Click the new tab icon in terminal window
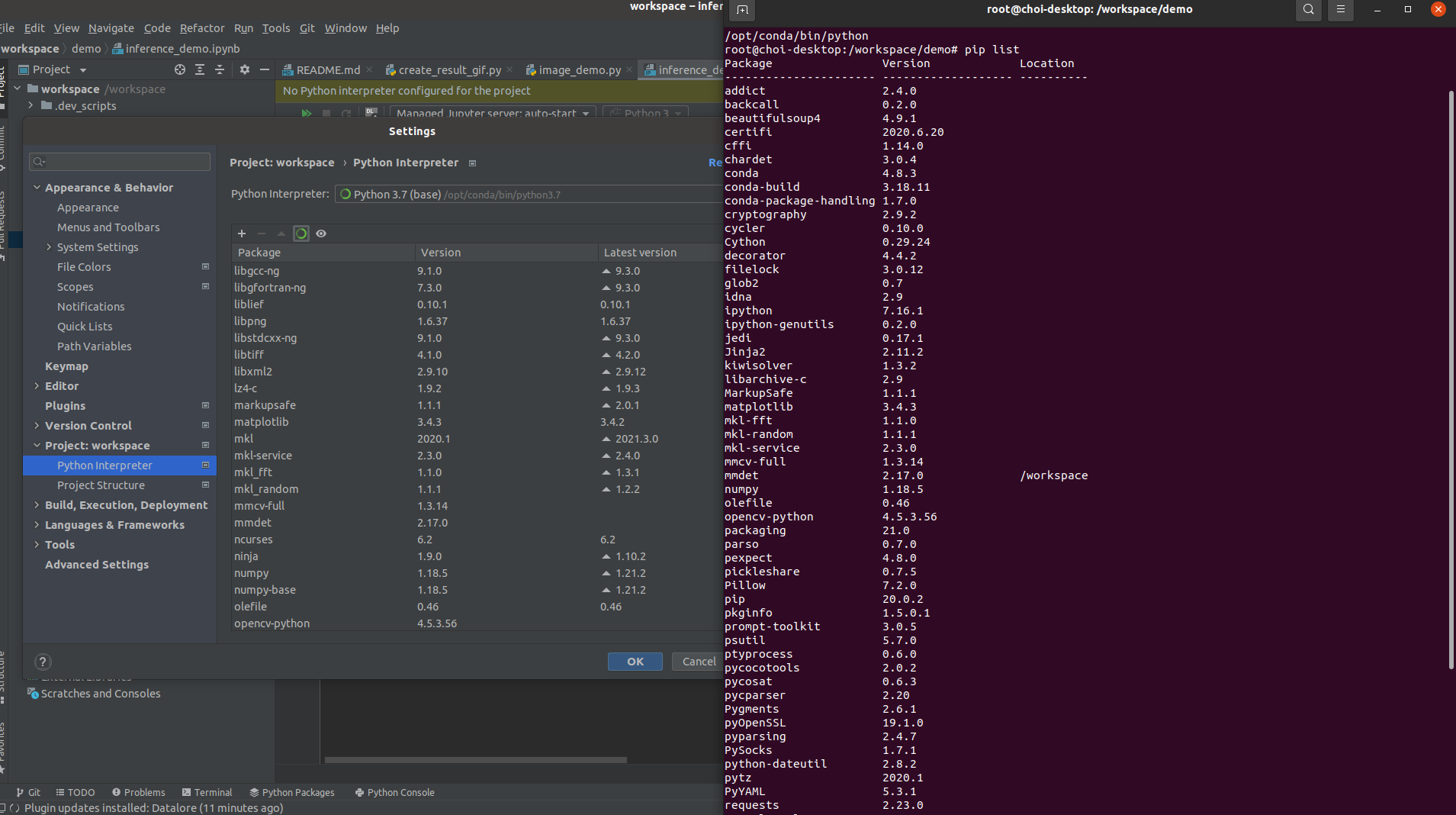1456x815 pixels. pyautogui.click(x=742, y=10)
